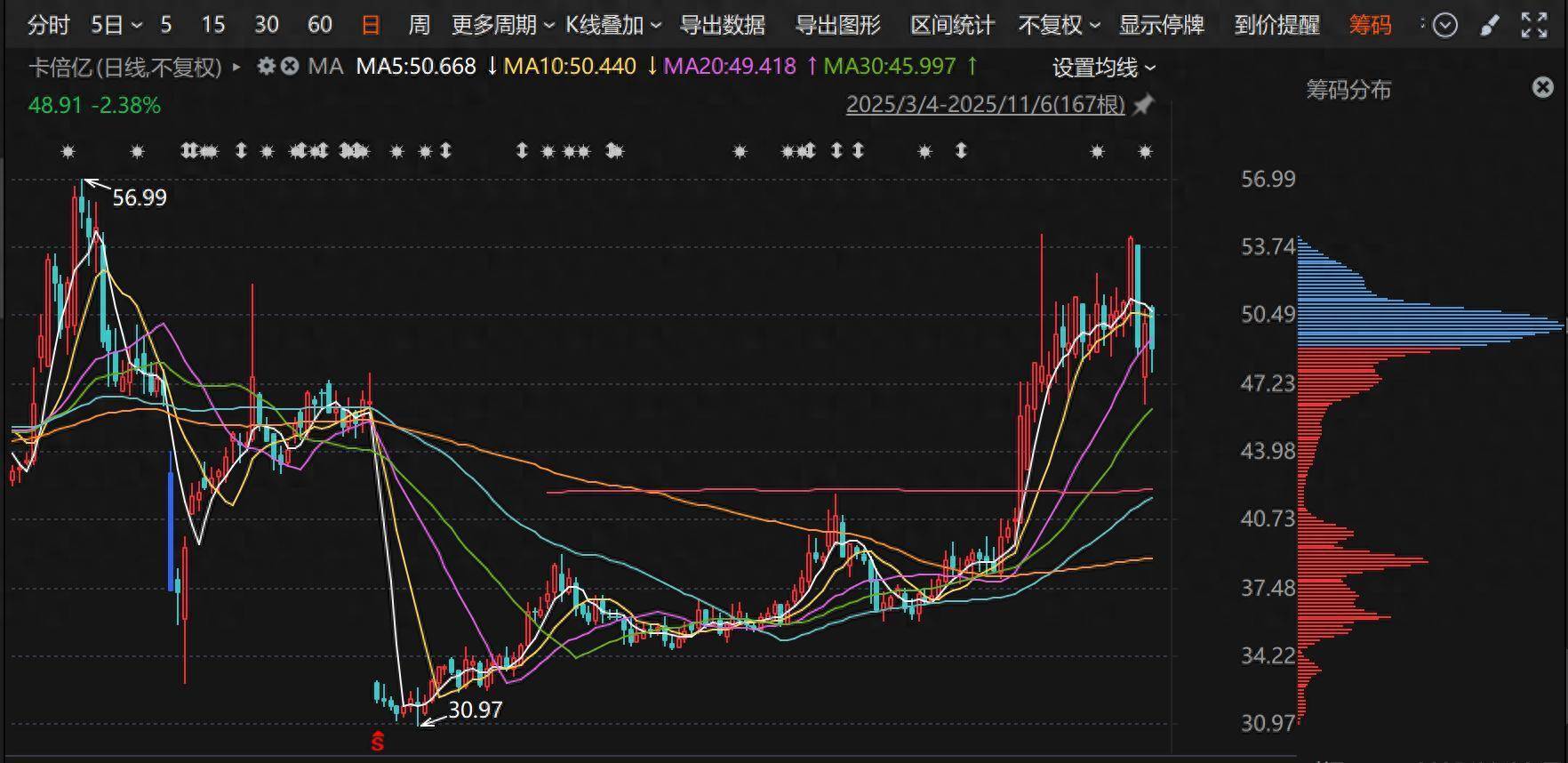Expand the circled chevron more-options menu
The image size is (1568, 763).
coord(1445,25)
